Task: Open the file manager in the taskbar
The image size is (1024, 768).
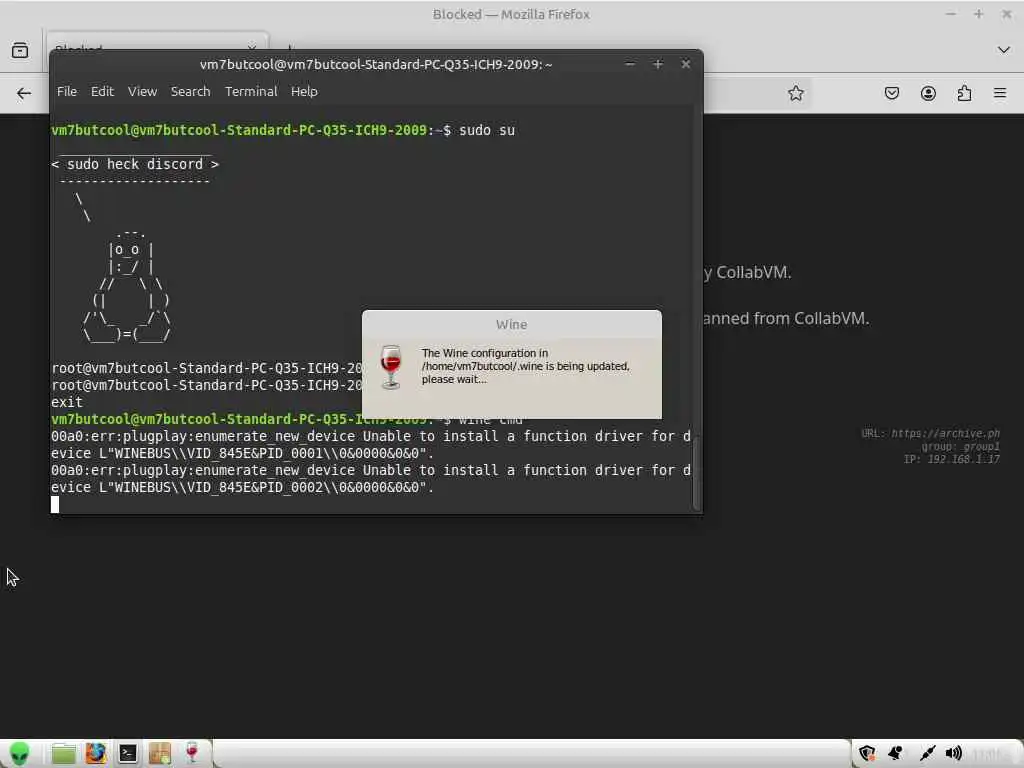Action: [x=63, y=754]
